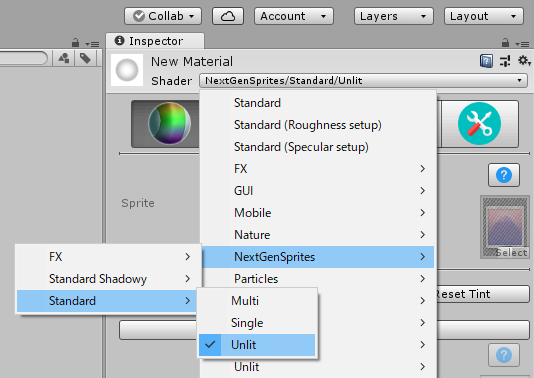Toggle the Inspector panel lock icon
534x378 pixels.
505,43
